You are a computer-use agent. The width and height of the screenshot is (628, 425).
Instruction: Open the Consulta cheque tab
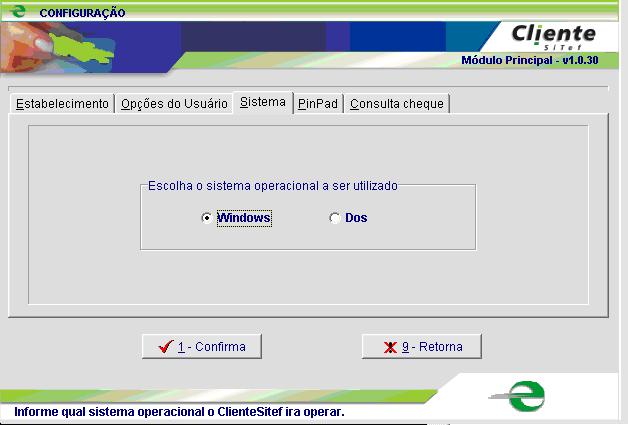[x=397, y=104]
